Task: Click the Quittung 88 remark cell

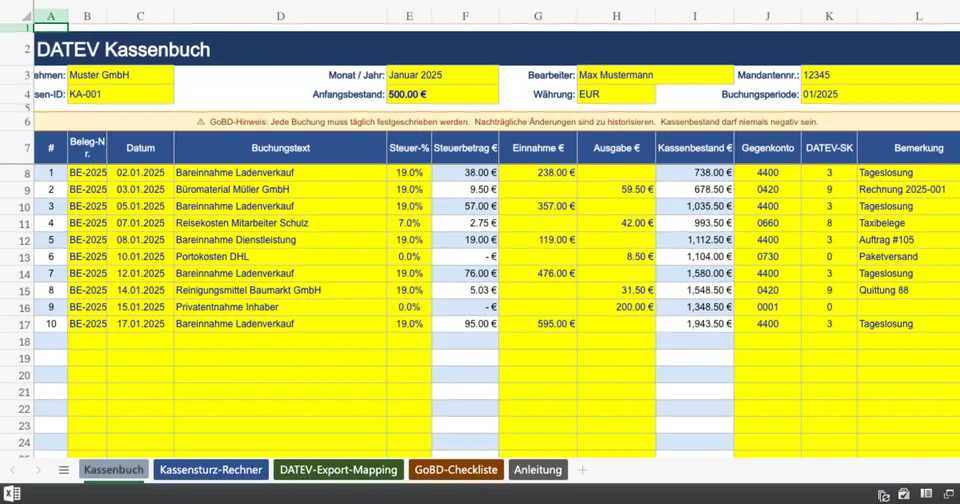Action: click(909, 290)
